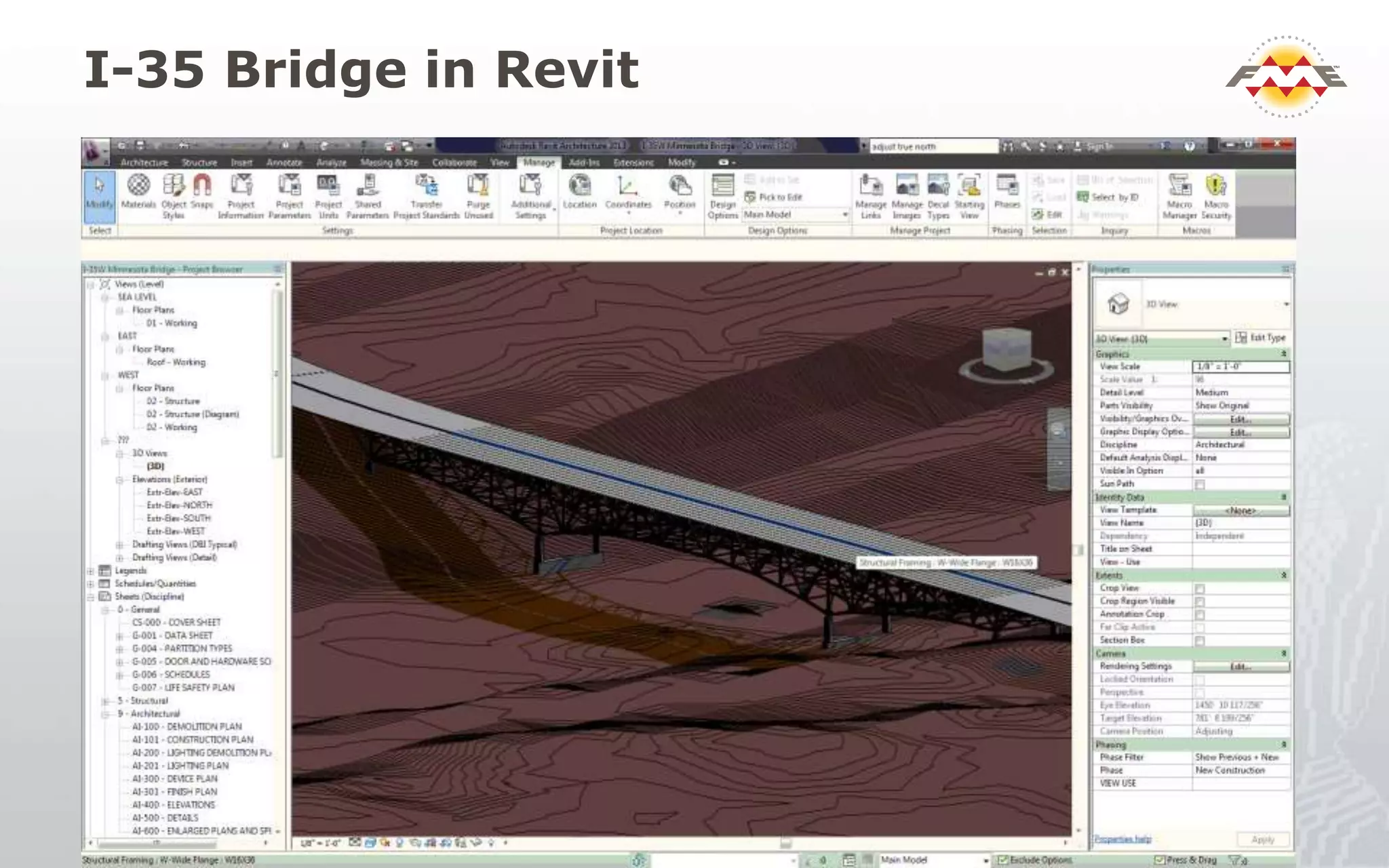
Task: Enable the Crop View checkbox
Action: click(x=1200, y=589)
